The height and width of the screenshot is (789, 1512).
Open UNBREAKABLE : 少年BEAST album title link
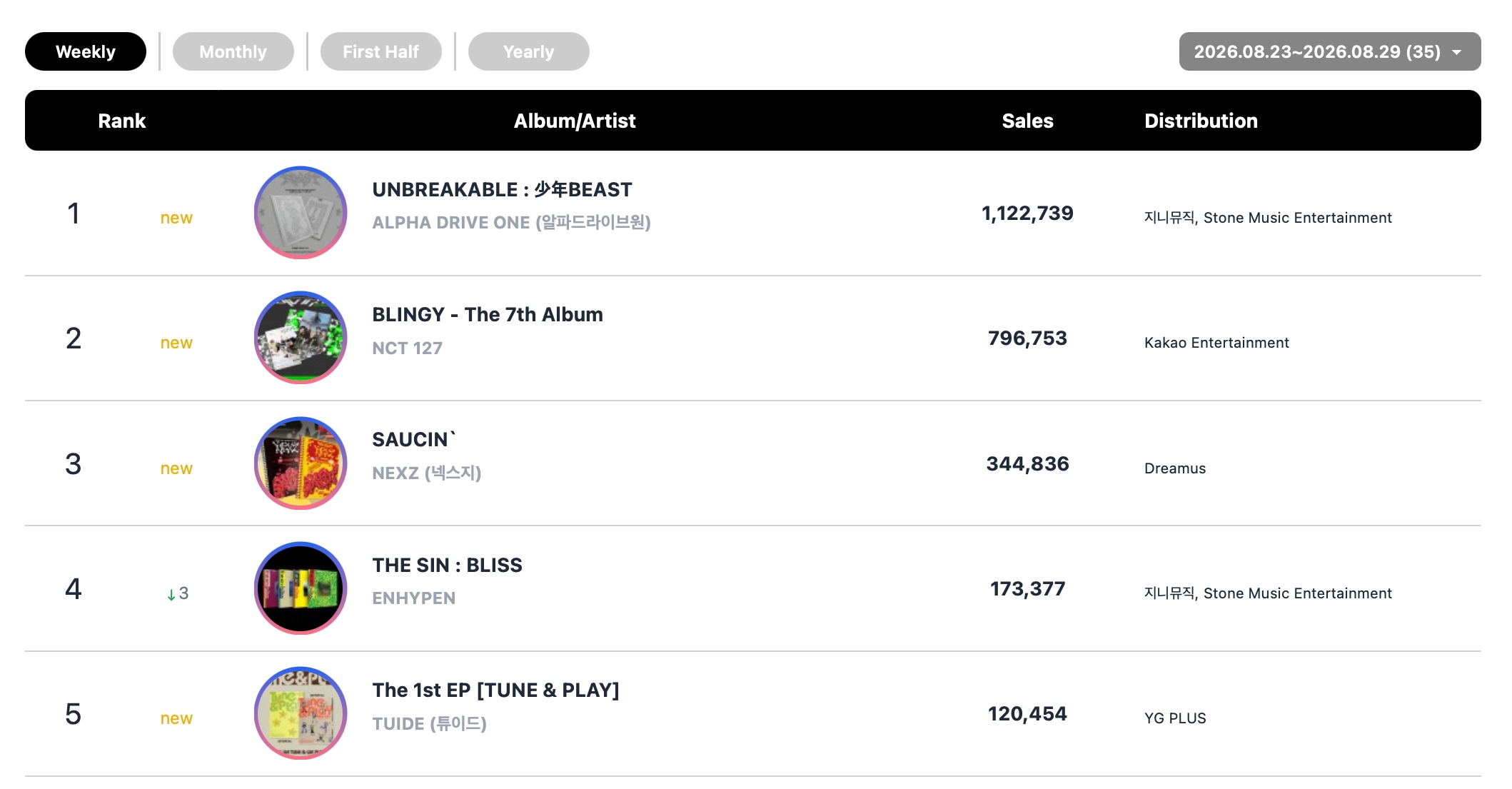click(502, 189)
